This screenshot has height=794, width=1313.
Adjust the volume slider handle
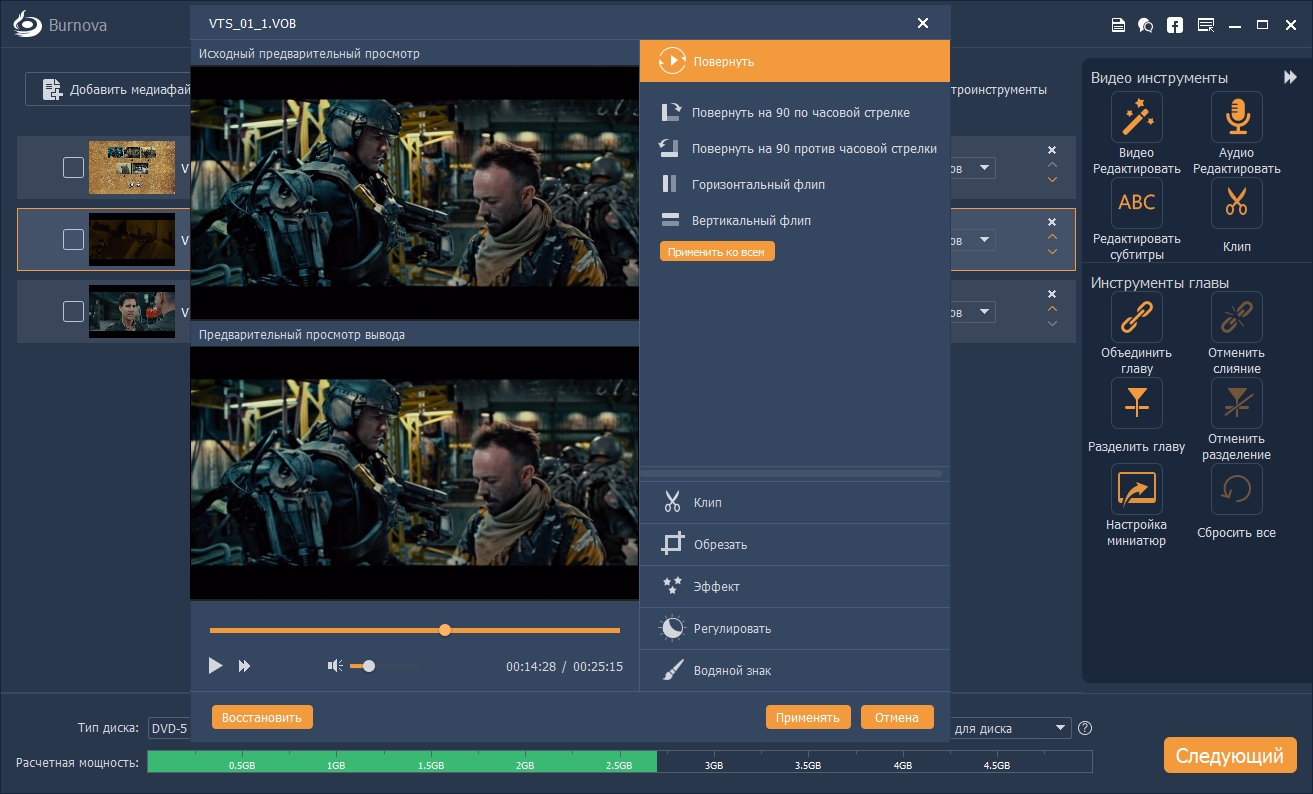pyautogui.click(x=369, y=666)
